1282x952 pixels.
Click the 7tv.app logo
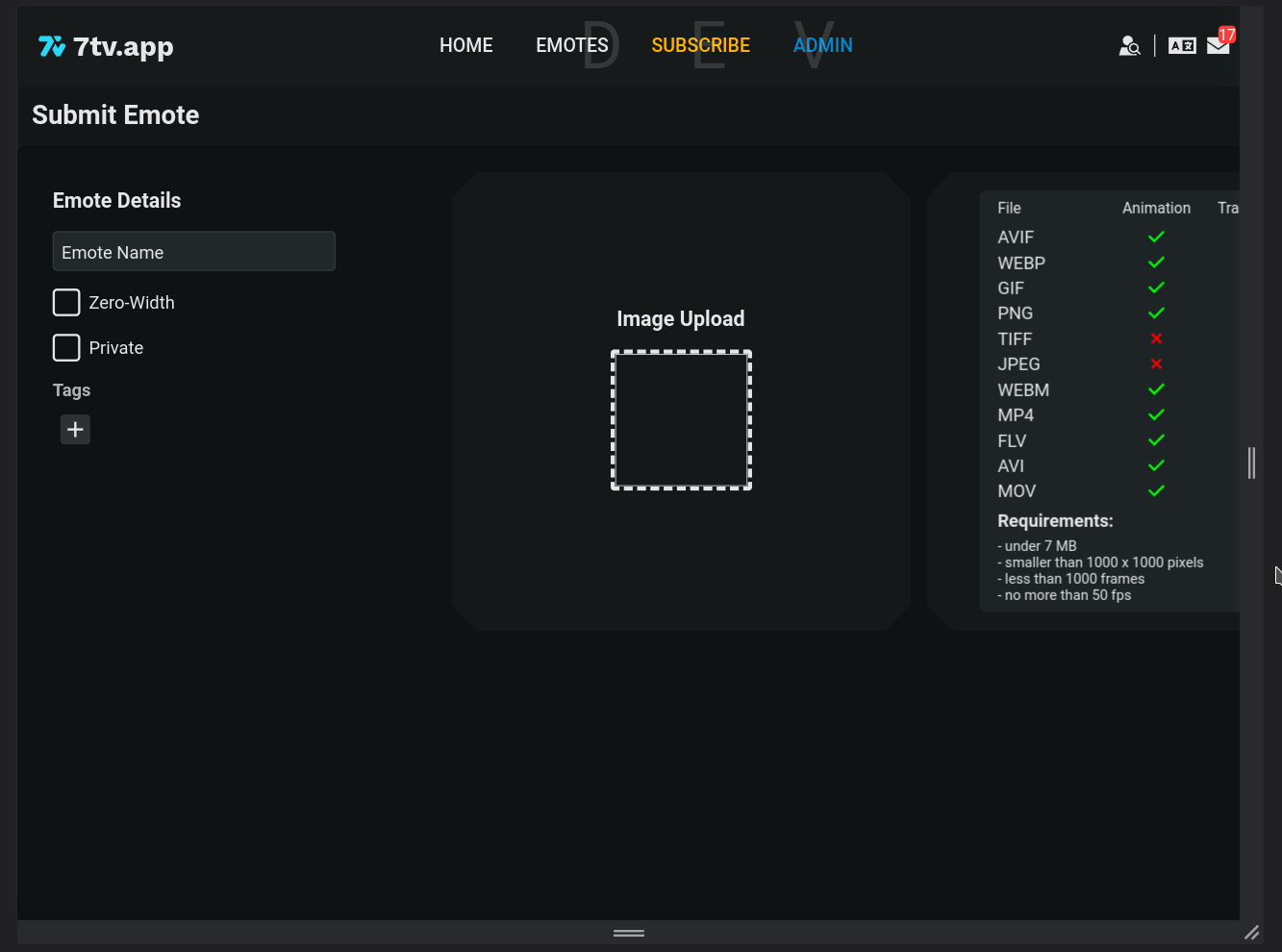(x=106, y=46)
